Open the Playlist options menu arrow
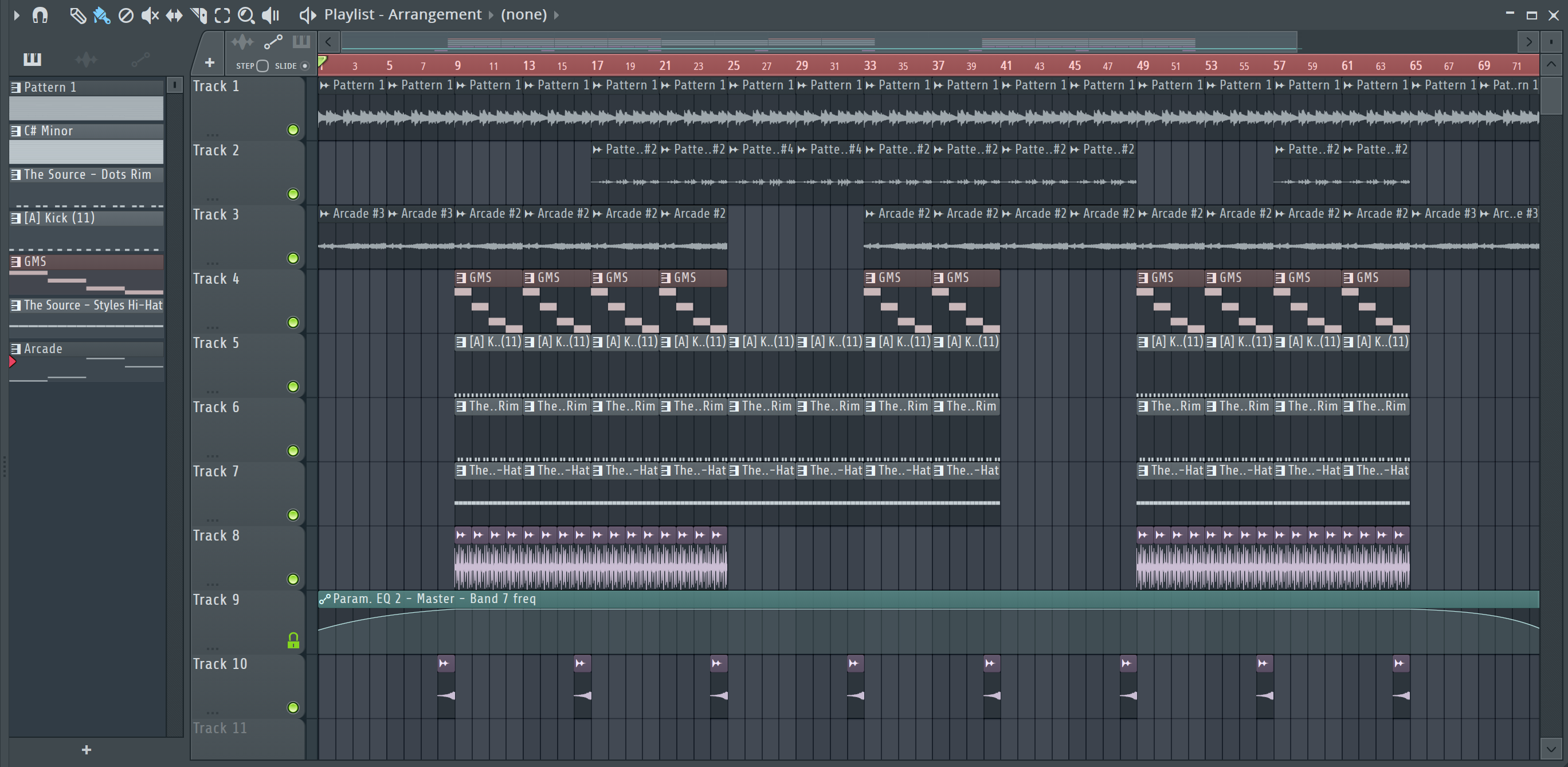This screenshot has height=767, width=1568. [x=17, y=14]
